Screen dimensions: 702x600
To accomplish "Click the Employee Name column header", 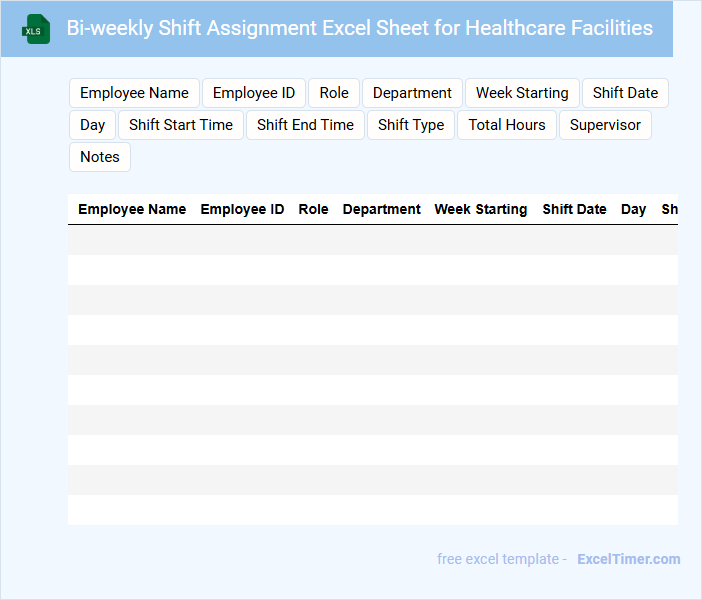I will point(132,210).
